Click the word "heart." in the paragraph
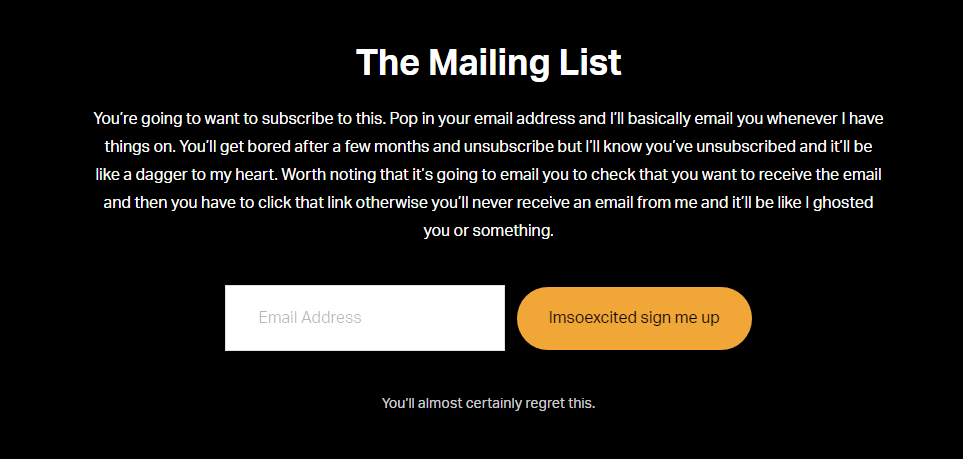This screenshot has width=963, height=459. point(261,175)
